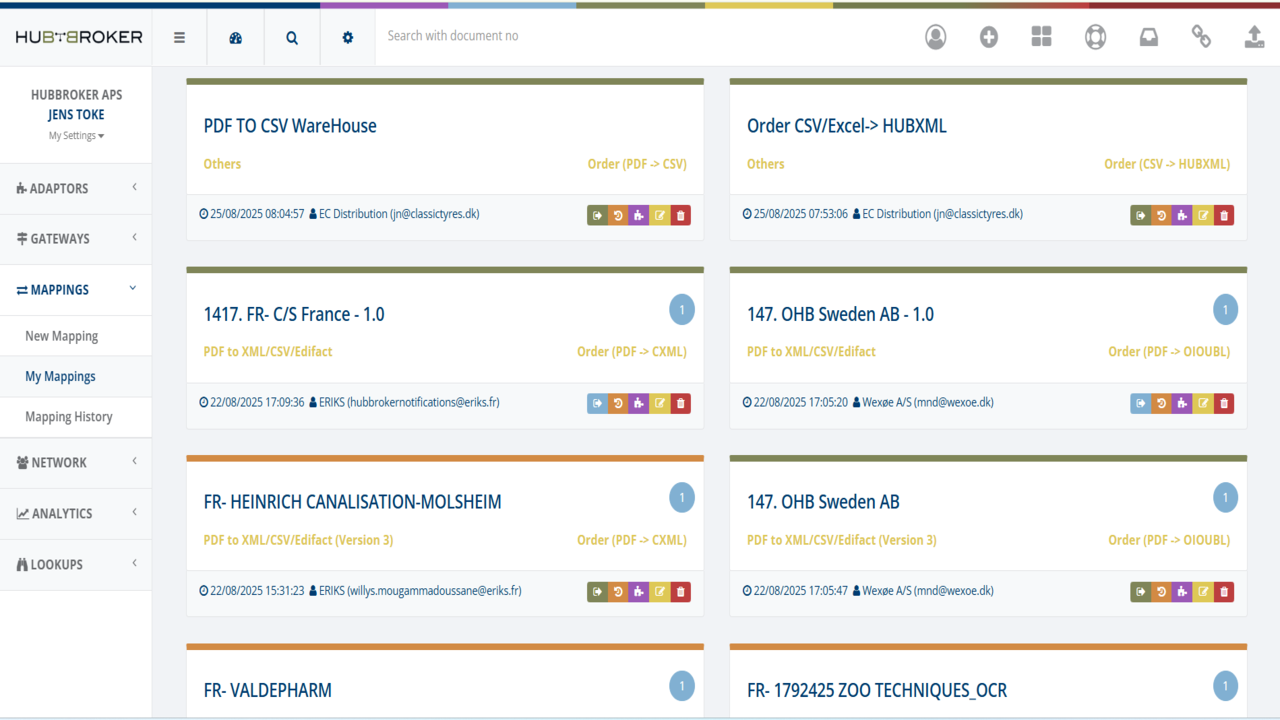Screen dimensions: 1280x720
Task: Open the user profile icon in header
Action: point(935,37)
